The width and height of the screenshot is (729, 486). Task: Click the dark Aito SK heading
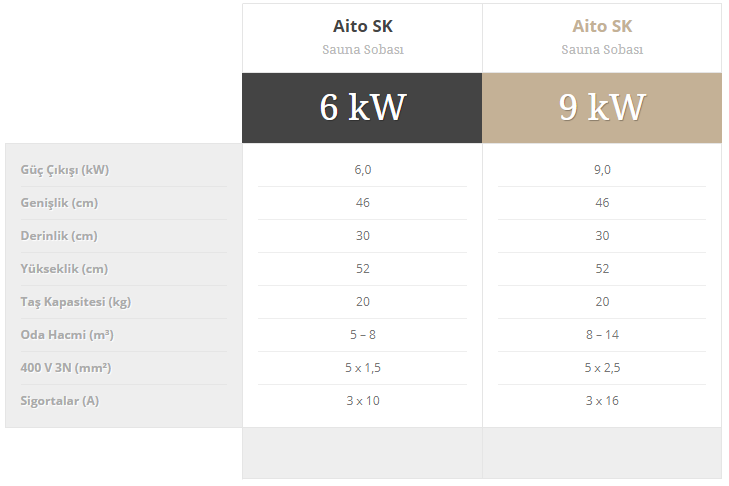tap(362, 26)
